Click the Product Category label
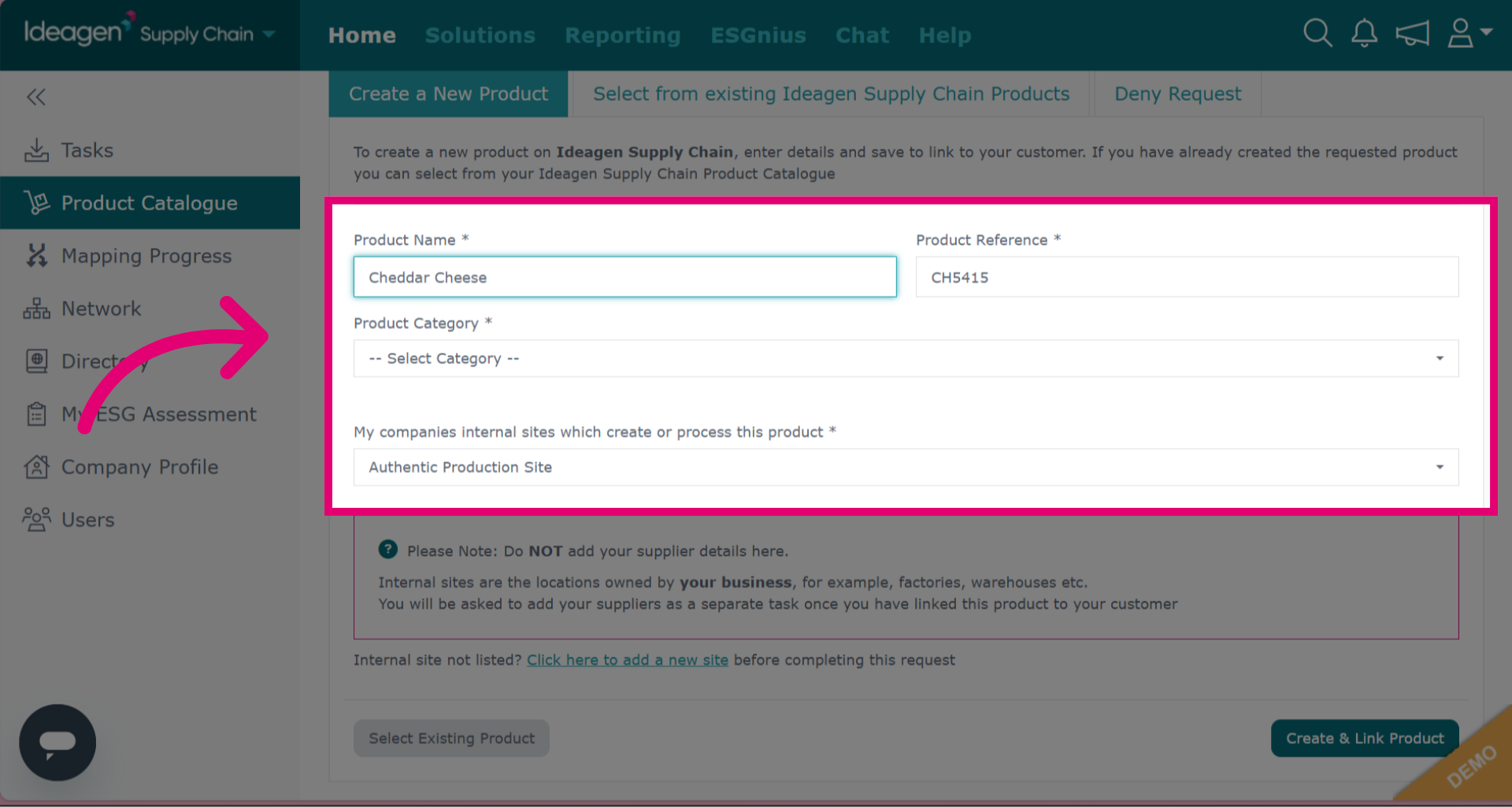 tap(423, 323)
